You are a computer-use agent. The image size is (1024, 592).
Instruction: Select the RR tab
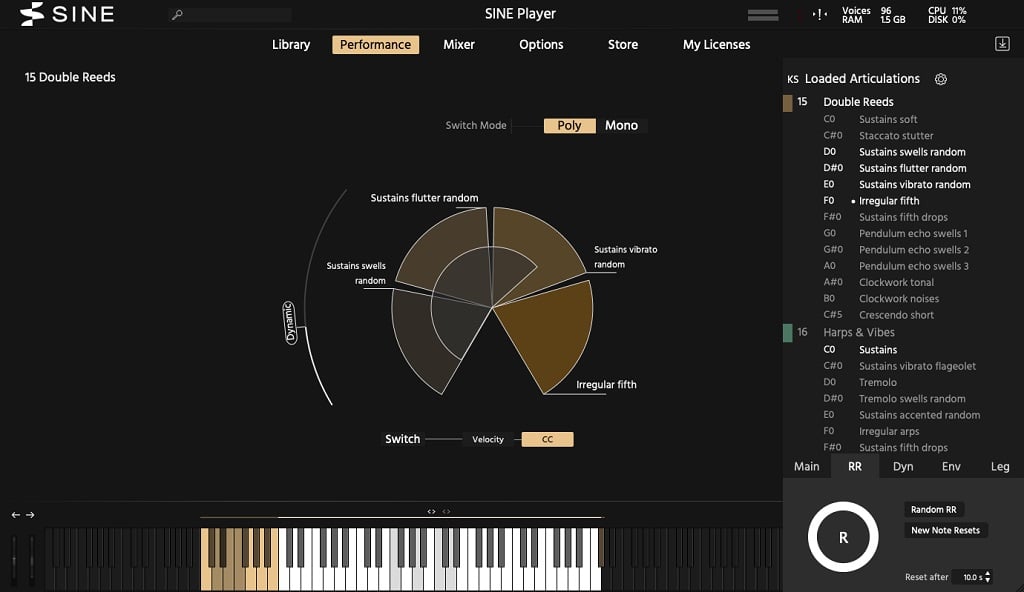(855, 467)
